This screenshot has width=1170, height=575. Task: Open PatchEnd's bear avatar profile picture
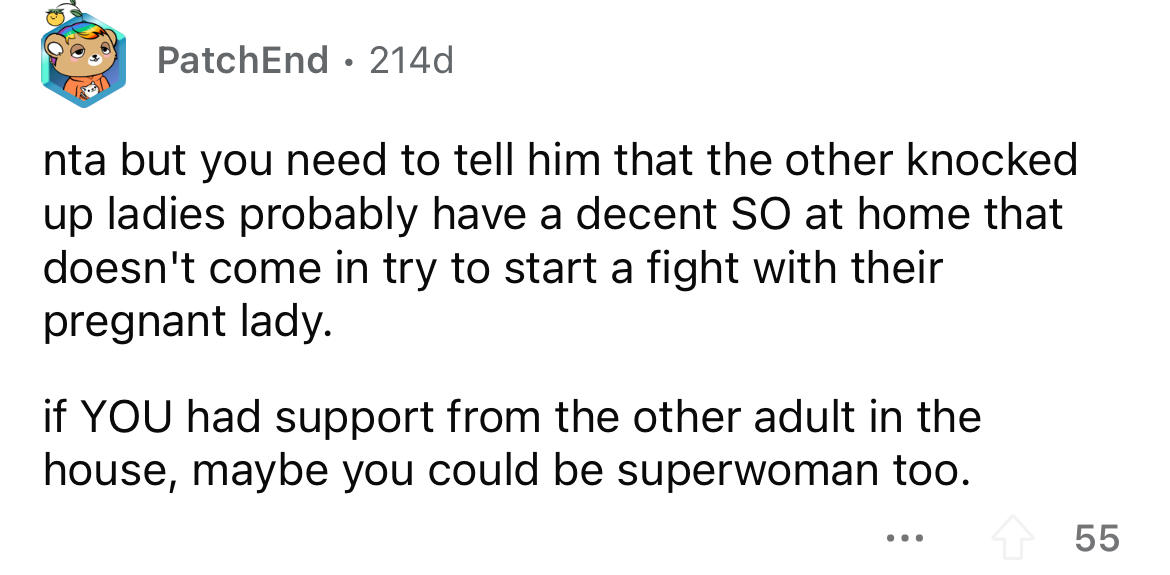83,62
